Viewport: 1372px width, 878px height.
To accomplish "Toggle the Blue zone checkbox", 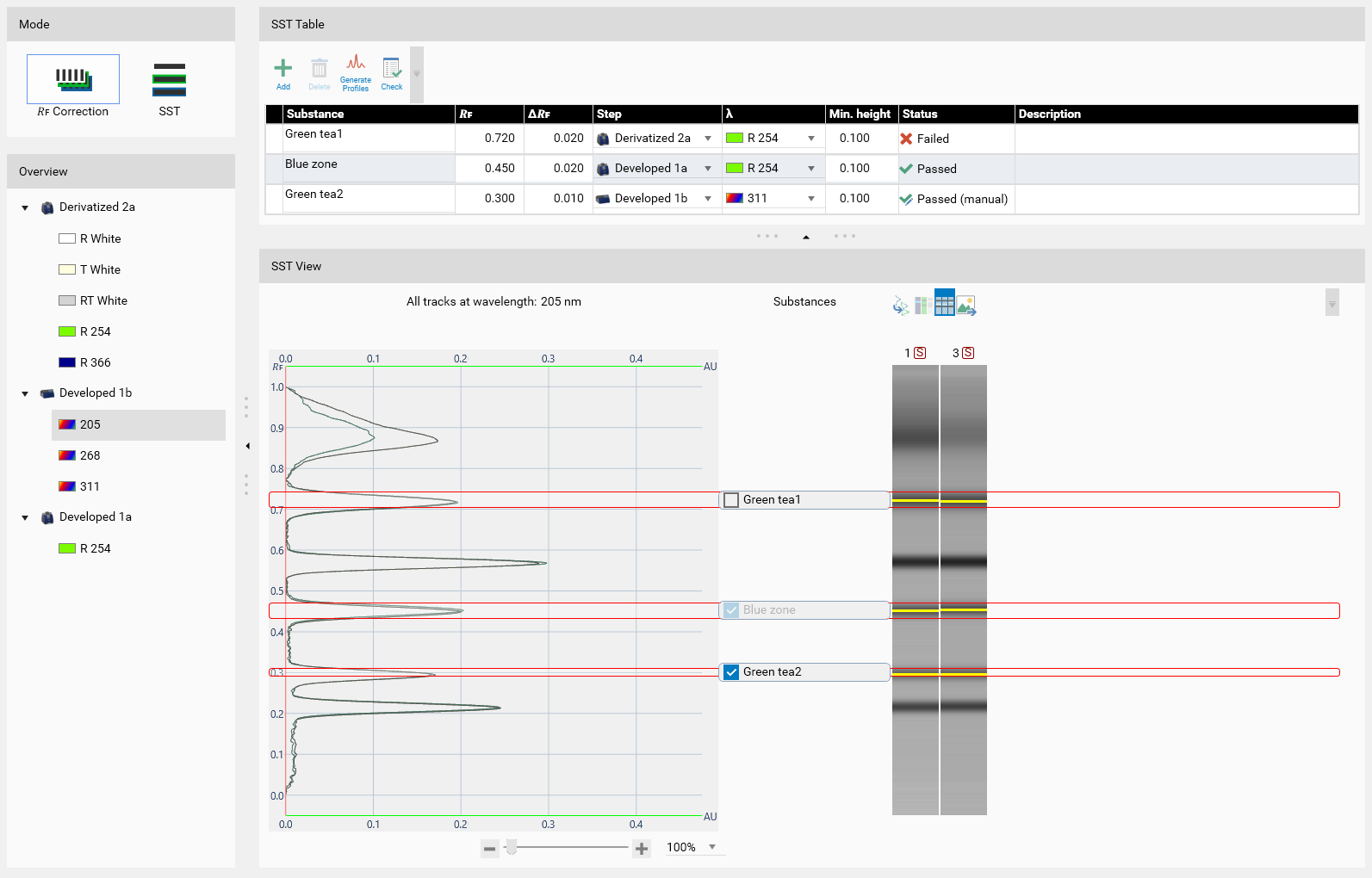I will click(x=731, y=610).
